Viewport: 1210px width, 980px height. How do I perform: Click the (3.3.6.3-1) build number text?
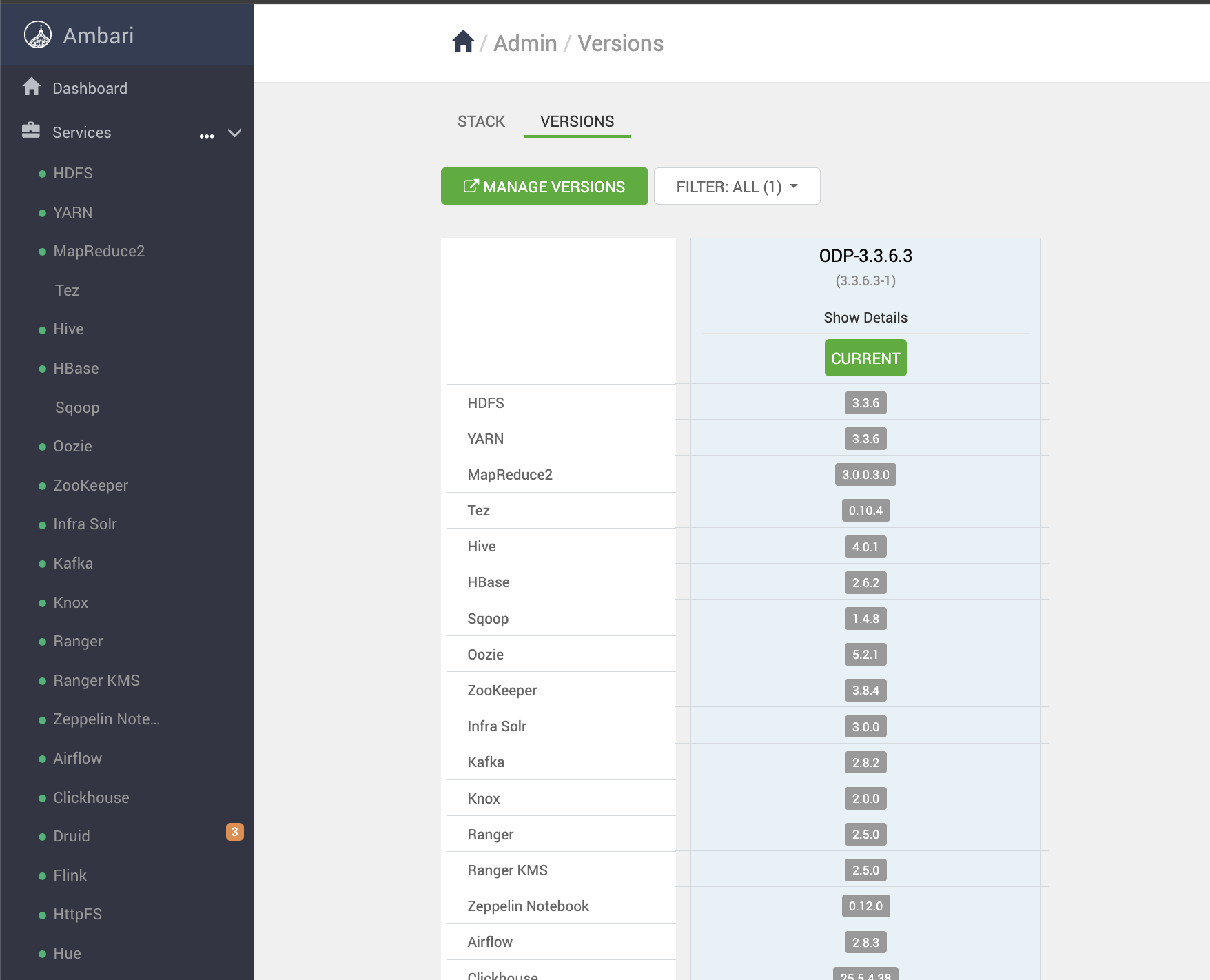865,280
